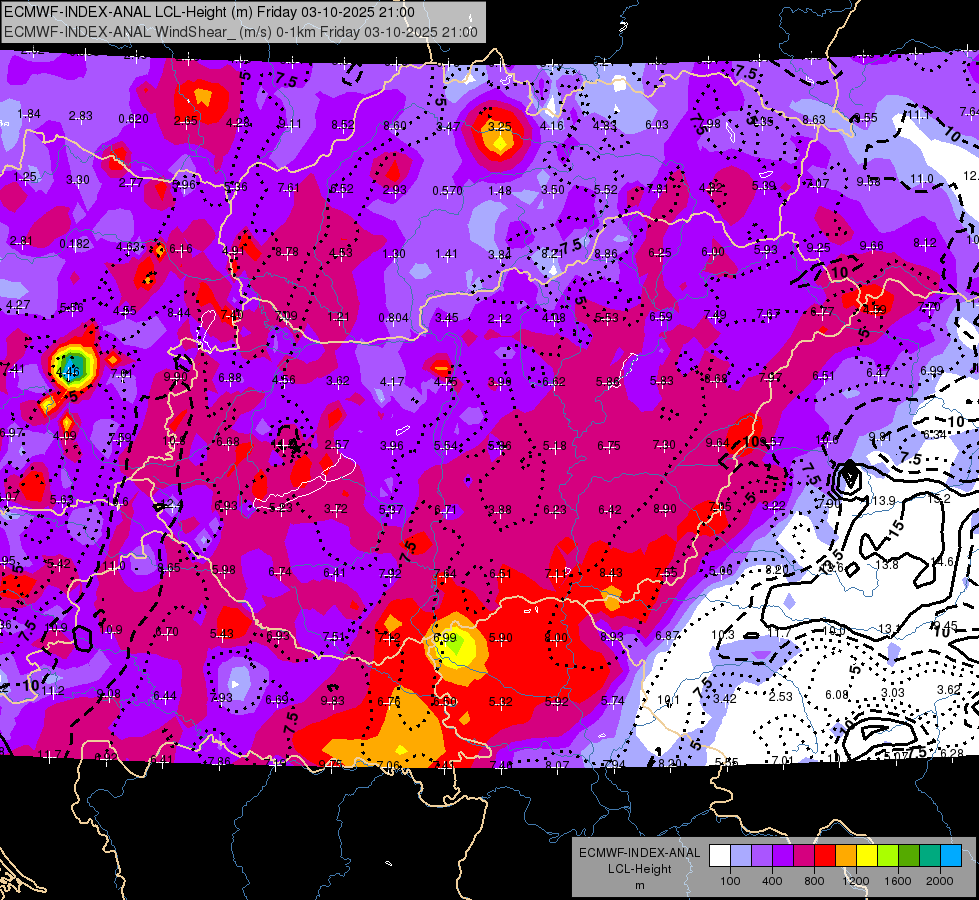Click the legend label 1600
Image resolution: width=979 pixels, height=900 pixels.
898,881
